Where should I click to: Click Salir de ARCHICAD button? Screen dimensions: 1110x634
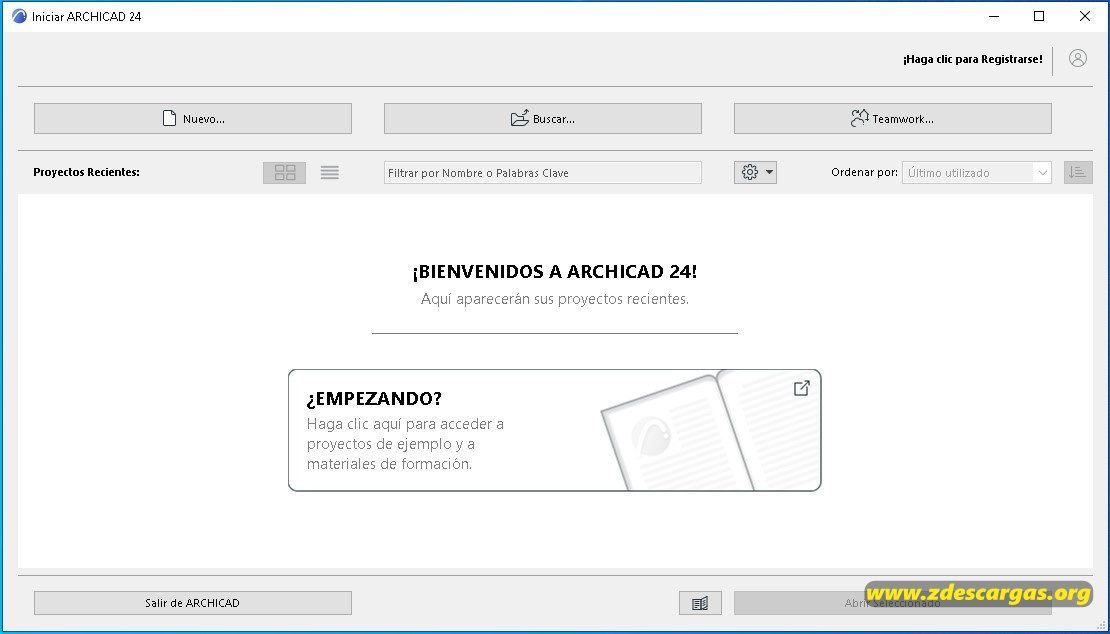point(193,603)
